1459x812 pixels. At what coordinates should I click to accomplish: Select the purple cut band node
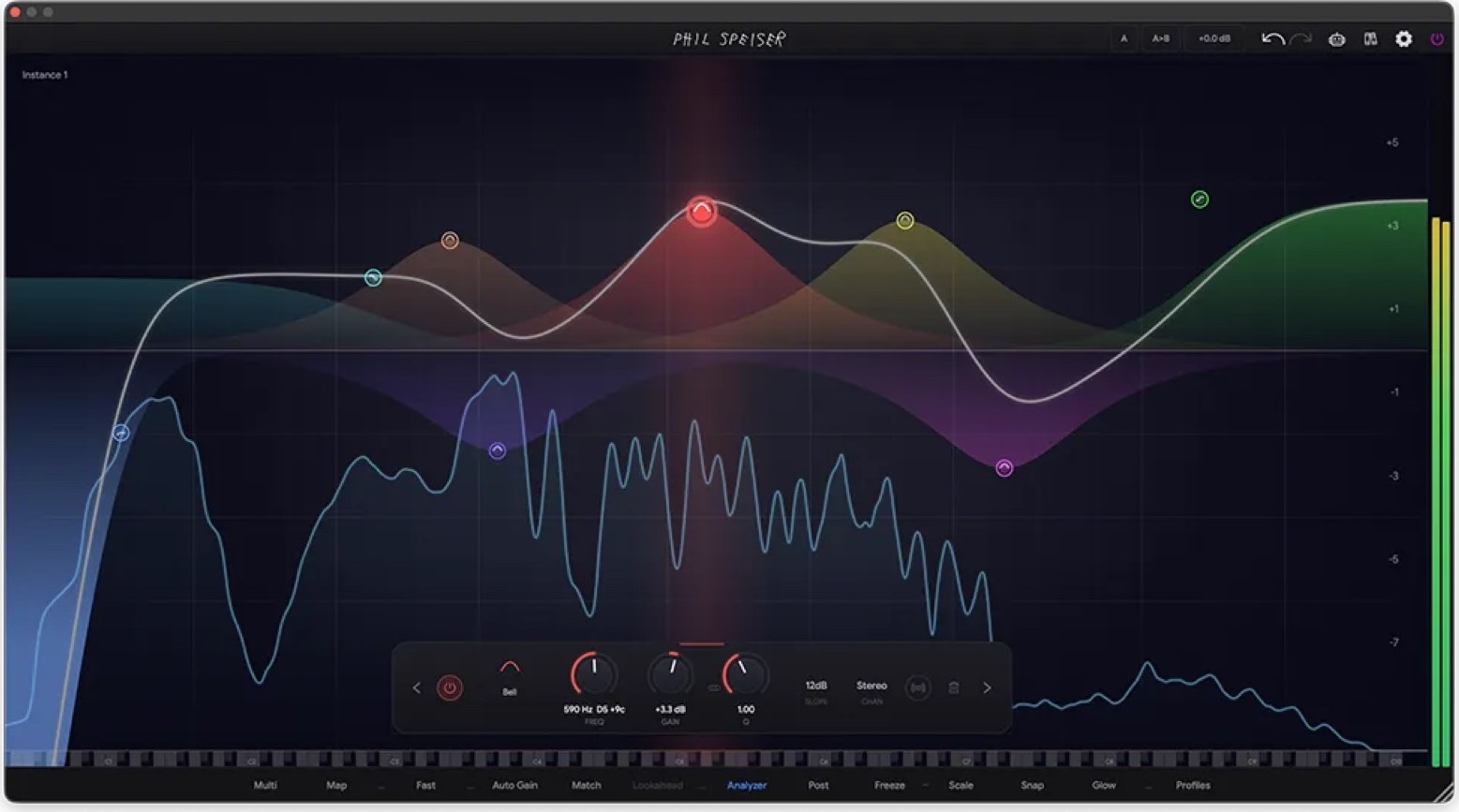(x=498, y=450)
